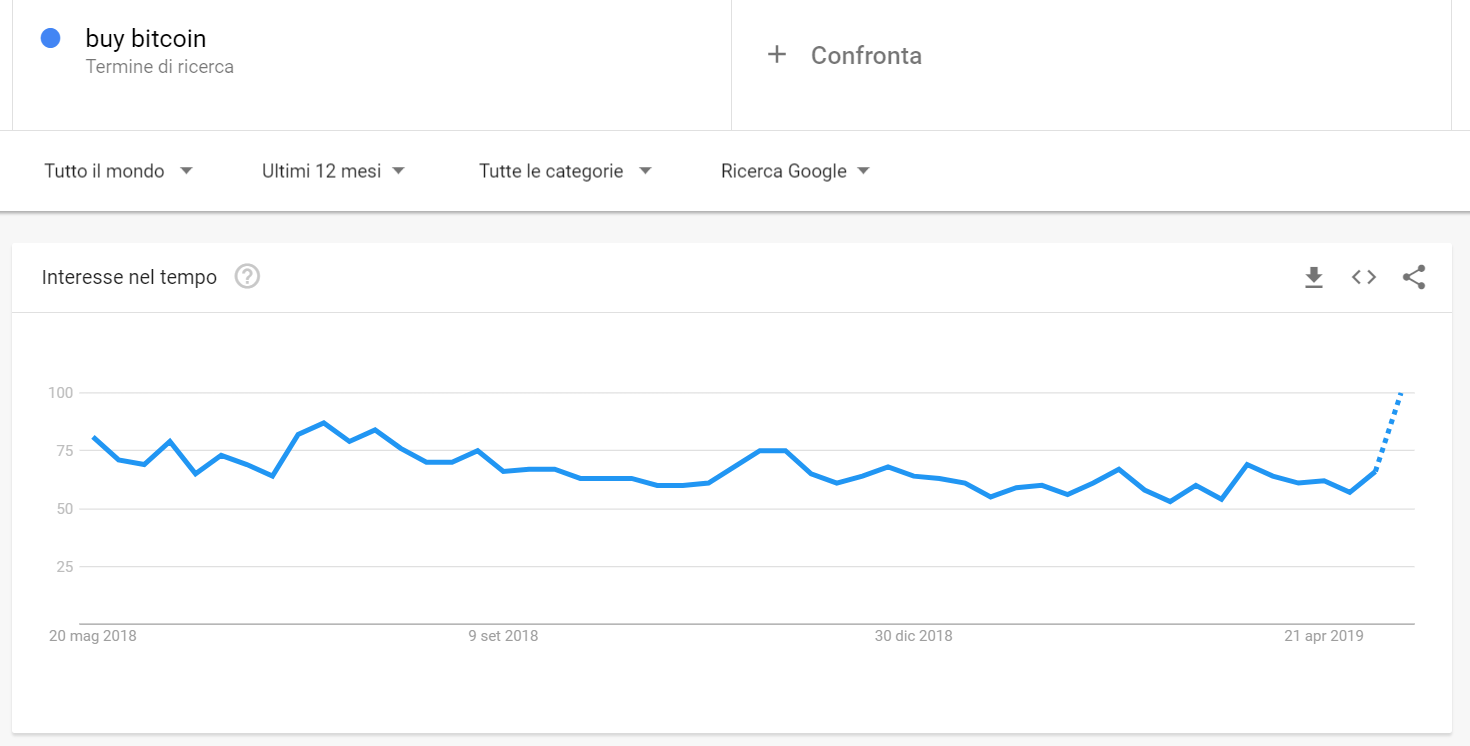1470x746 pixels.
Task: Download the Interesse nel tempo chart data
Action: click(x=1314, y=278)
